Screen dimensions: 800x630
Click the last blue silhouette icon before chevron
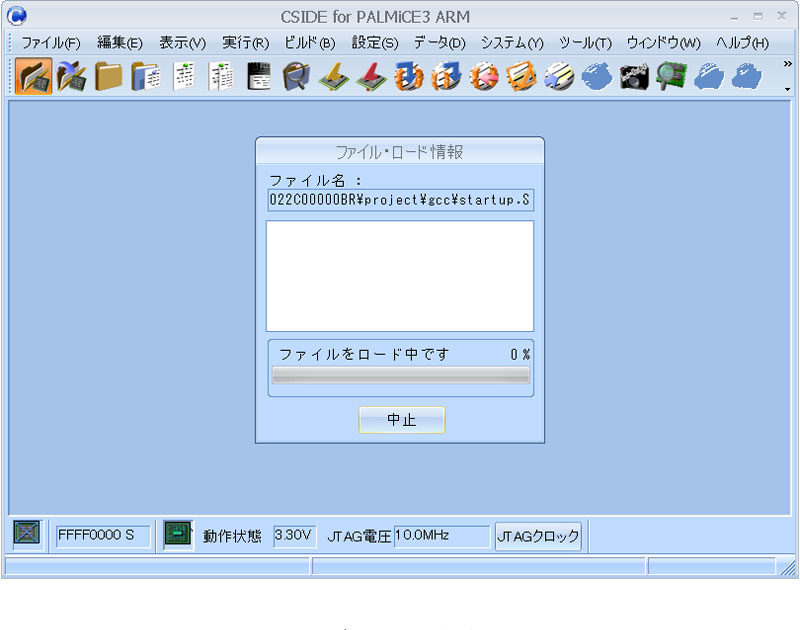pyautogui.click(x=747, y=76)
